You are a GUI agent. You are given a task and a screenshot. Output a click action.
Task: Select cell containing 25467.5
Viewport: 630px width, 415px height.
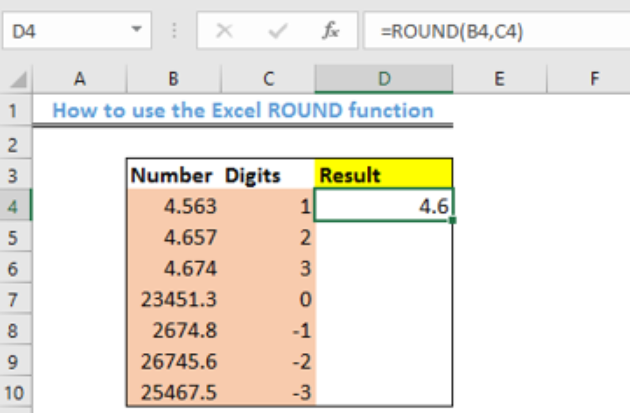pos(174,392)
